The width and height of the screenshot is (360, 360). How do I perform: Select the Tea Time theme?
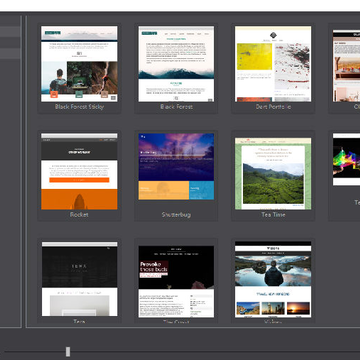point(273,174)
